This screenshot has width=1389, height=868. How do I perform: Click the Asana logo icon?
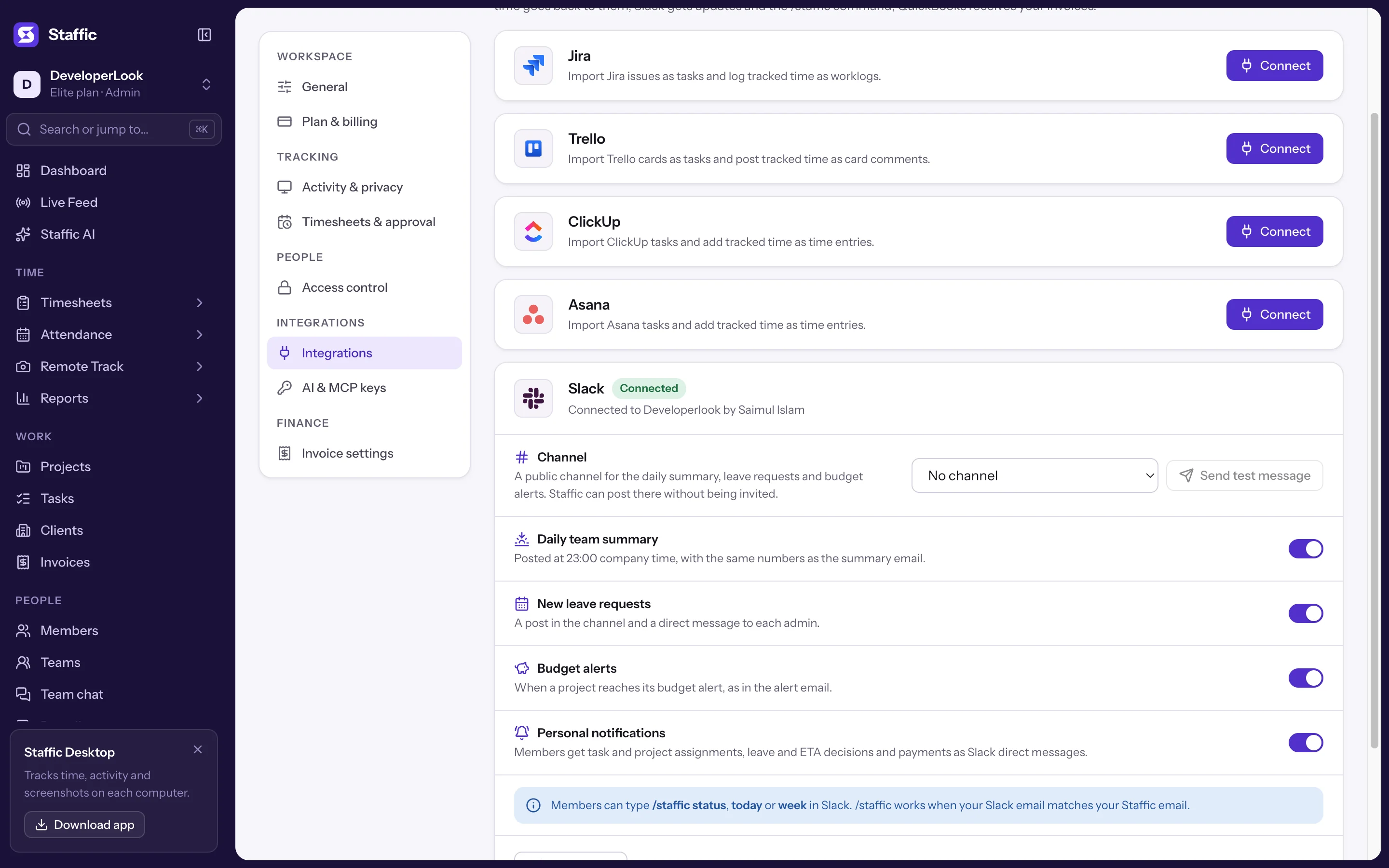click(x=533, y=314)
